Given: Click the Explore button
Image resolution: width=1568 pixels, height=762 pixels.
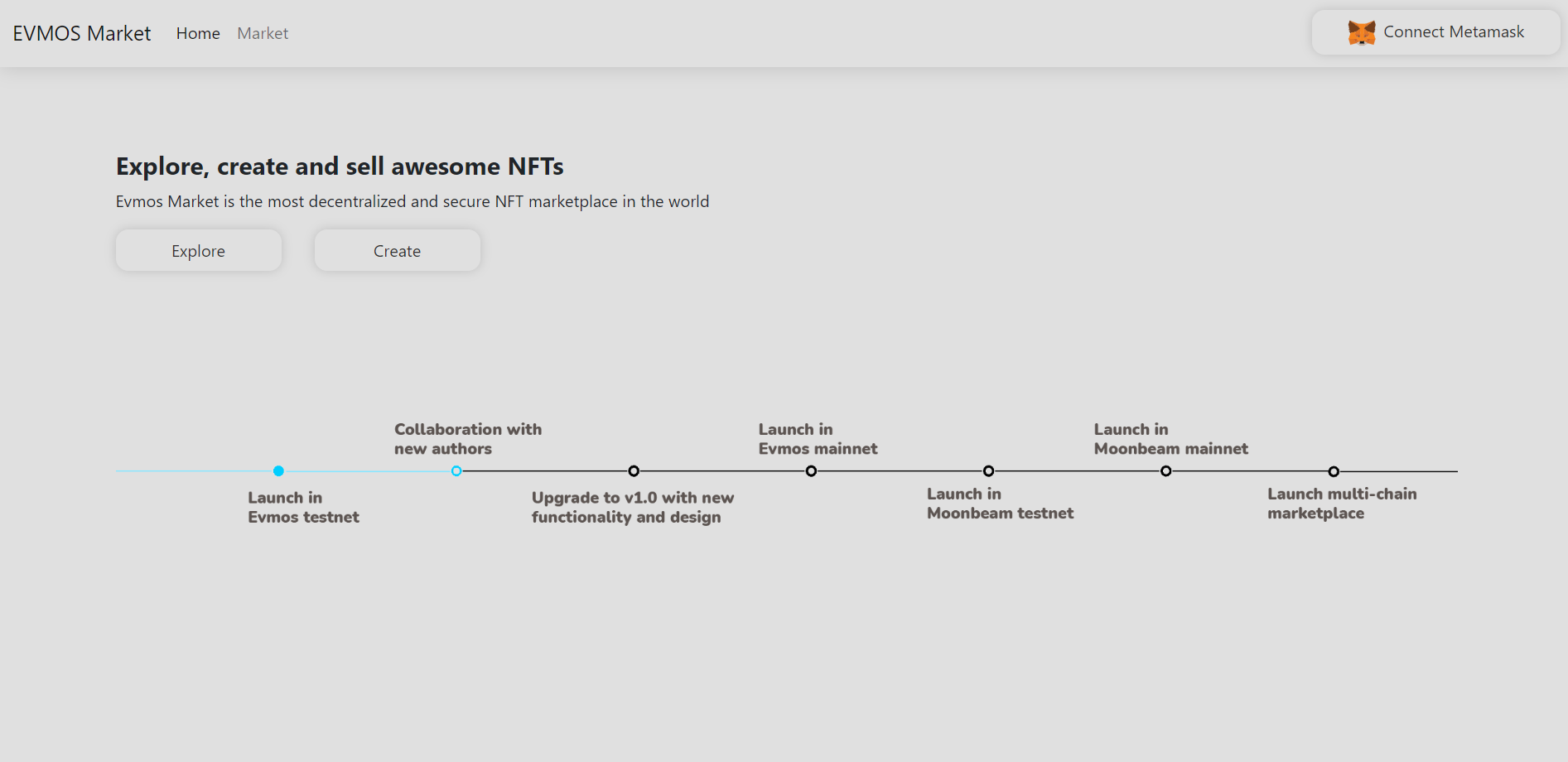Looking at the screenshot, I should point(199,250).
